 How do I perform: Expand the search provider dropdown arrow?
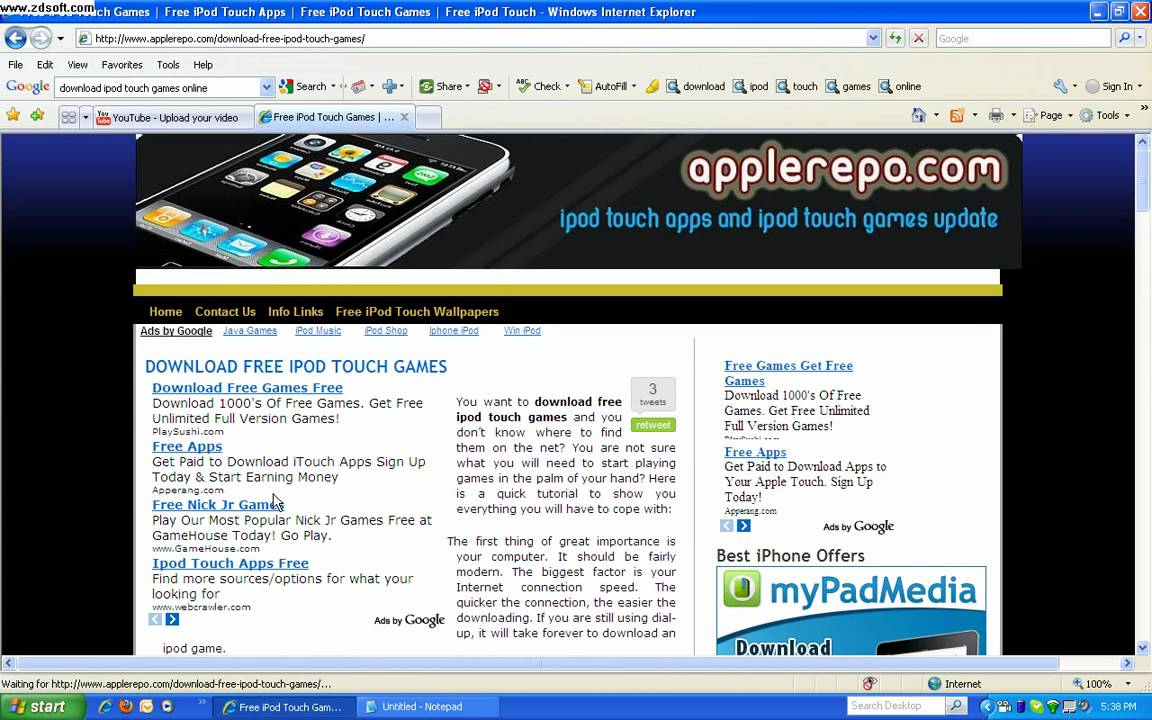click(1141, 38)
